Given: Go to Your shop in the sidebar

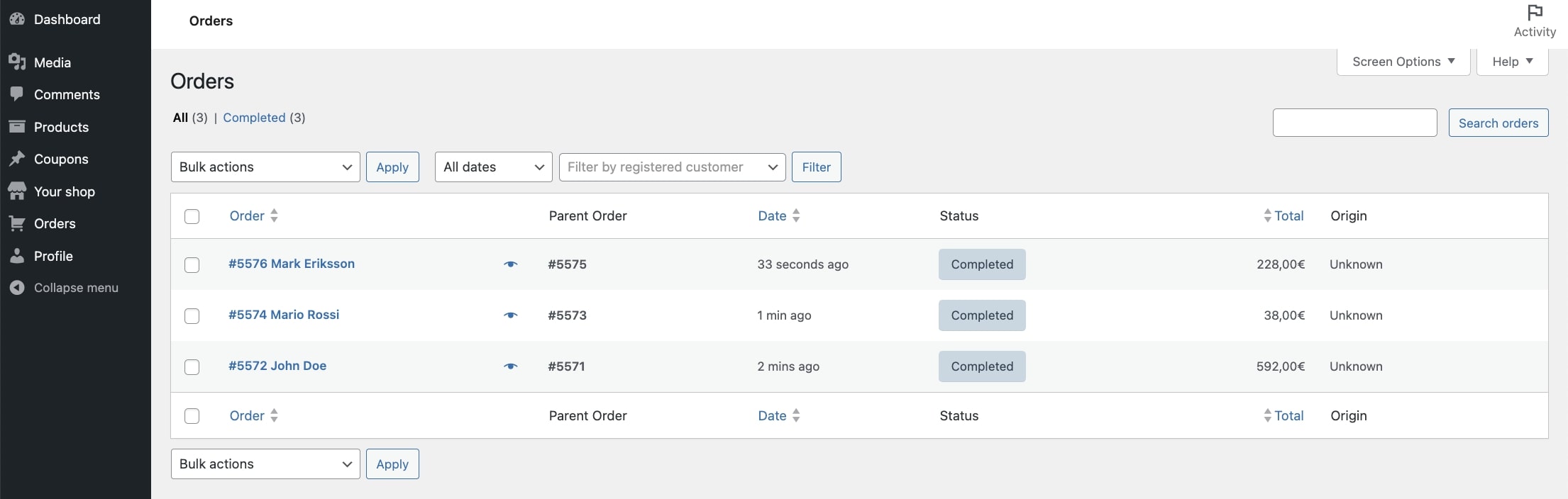Looking at the screenshot, I should [x=64, y=191].
